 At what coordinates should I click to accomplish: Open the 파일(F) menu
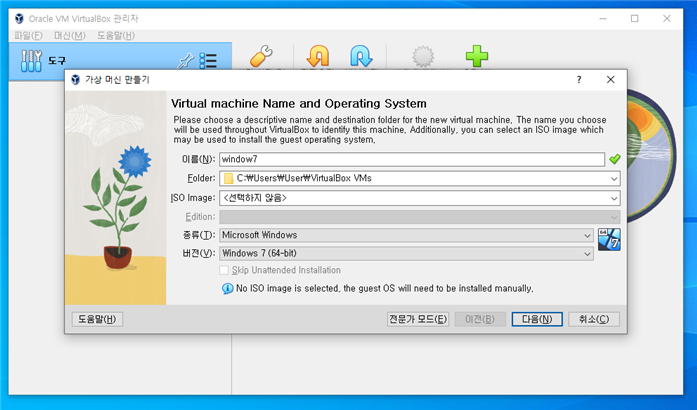pos(28,36)
